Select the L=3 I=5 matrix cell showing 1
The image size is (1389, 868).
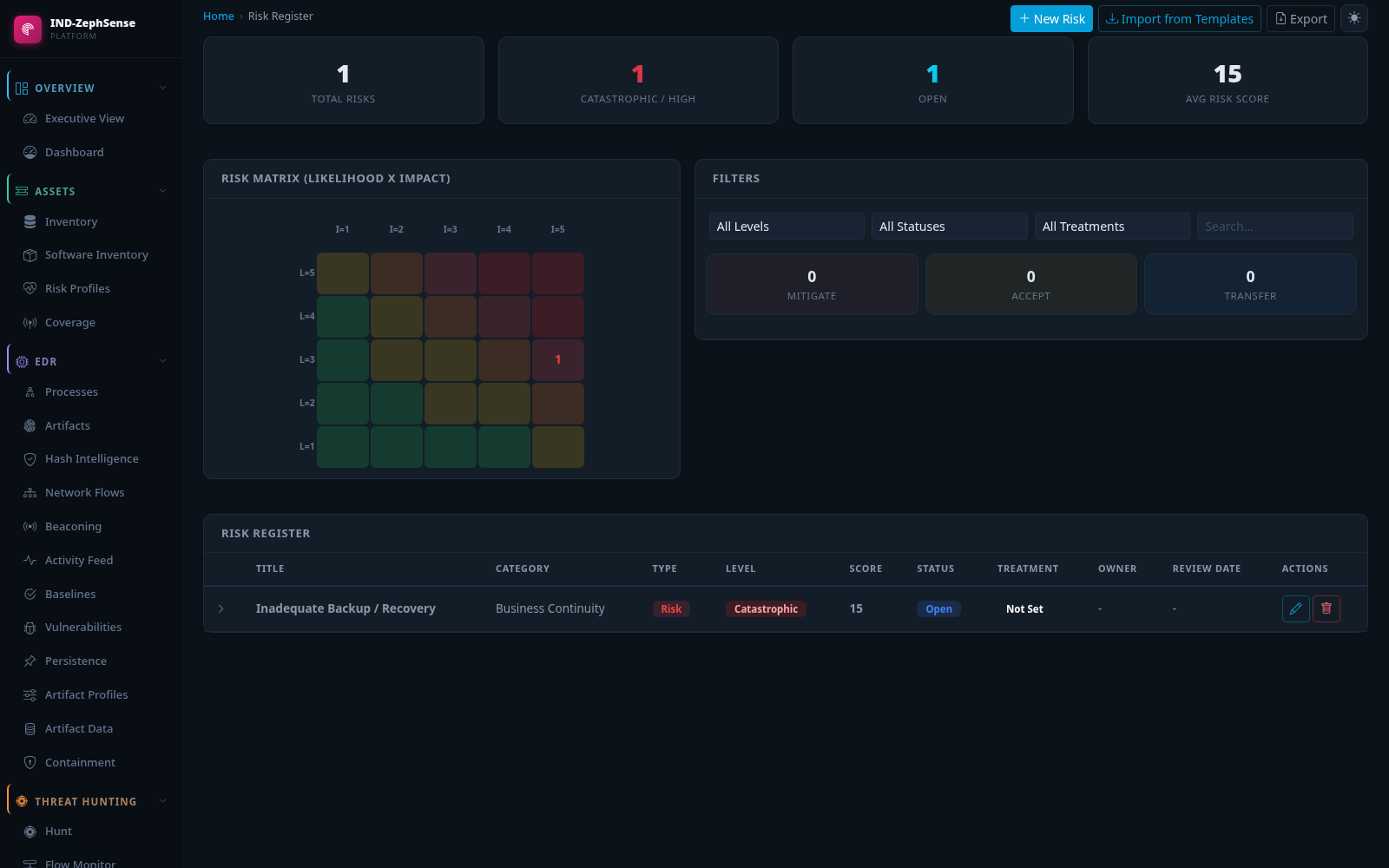click(x=558, y=360)
